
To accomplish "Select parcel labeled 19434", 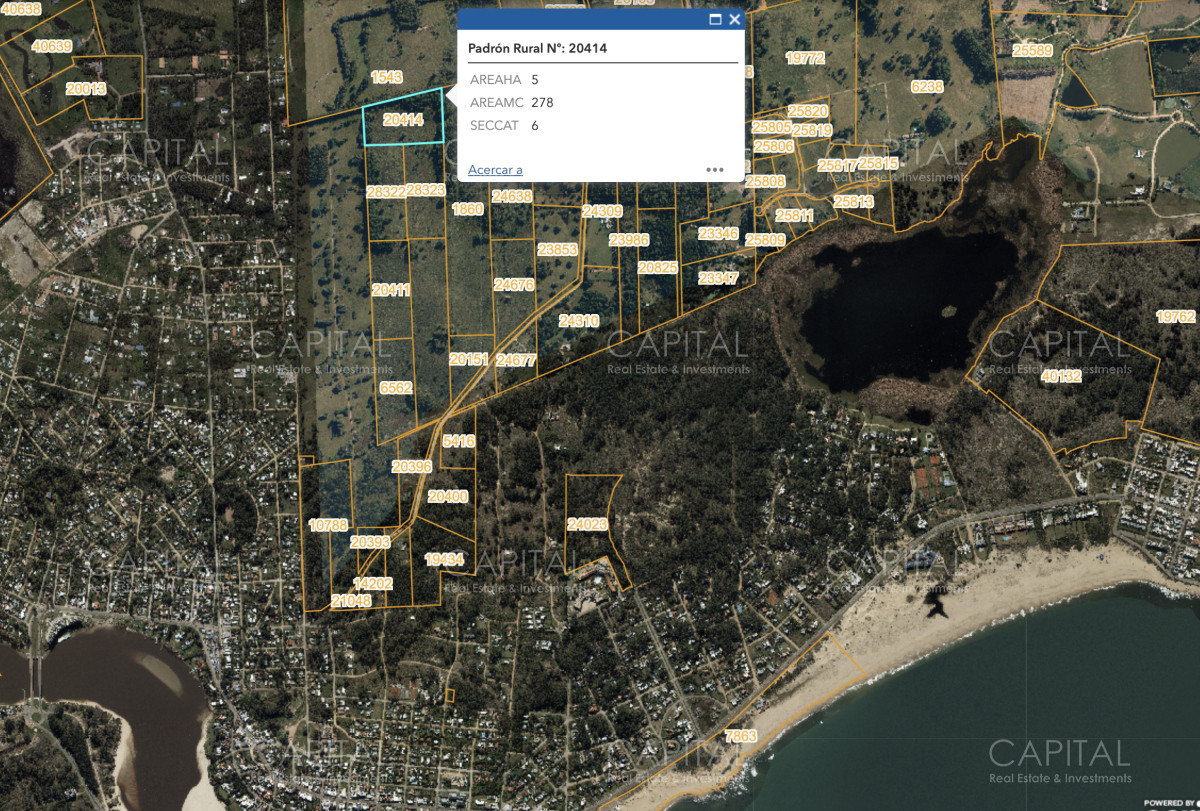I will click(444, 560).
